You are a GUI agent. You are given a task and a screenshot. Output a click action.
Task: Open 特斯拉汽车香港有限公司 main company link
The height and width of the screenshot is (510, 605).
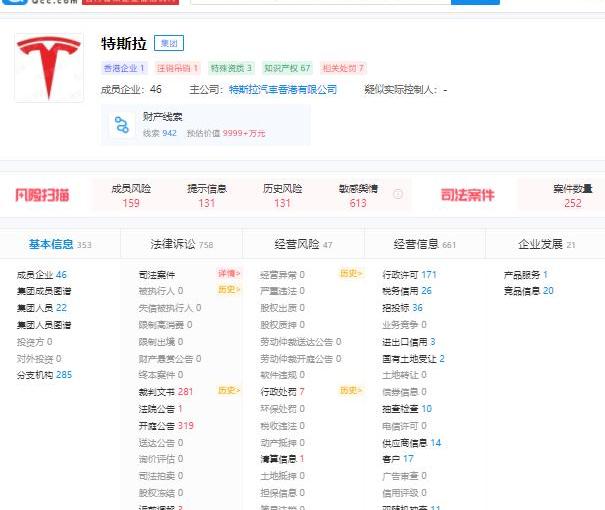[x=283, y=90]
